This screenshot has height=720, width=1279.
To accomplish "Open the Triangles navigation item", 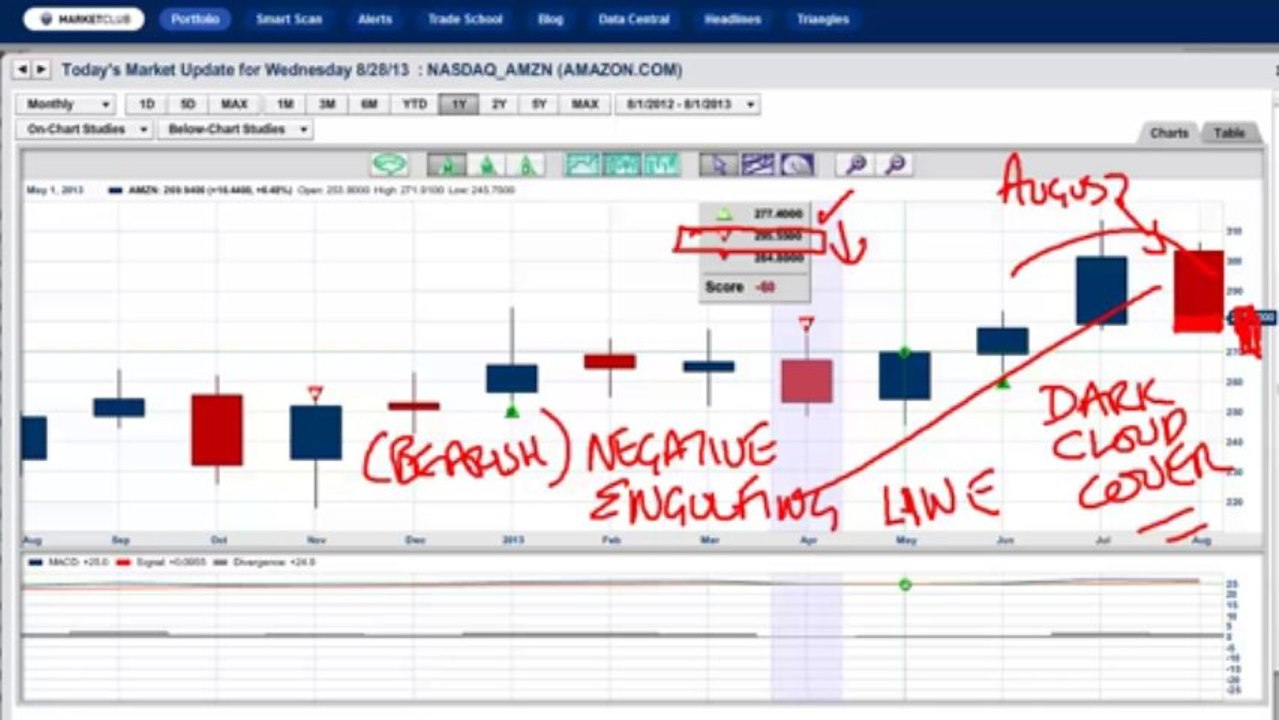I will [x=823, y=19].
